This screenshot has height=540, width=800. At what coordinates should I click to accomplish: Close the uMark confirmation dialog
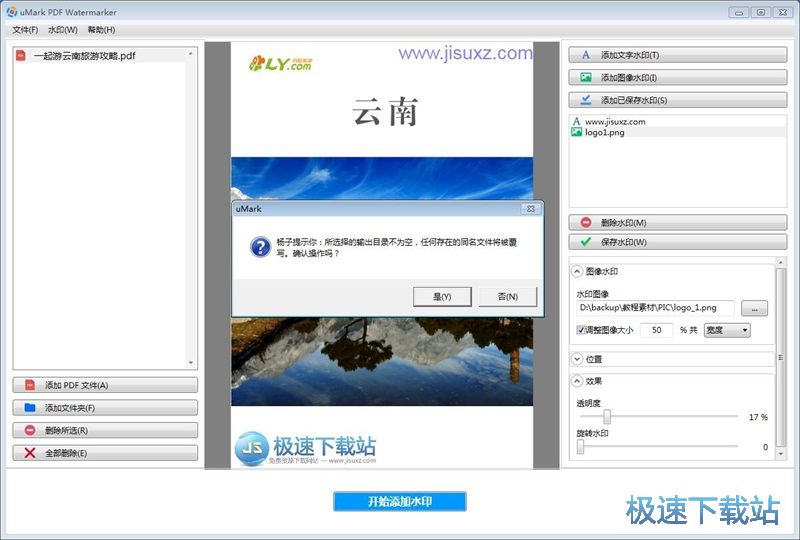531,209
